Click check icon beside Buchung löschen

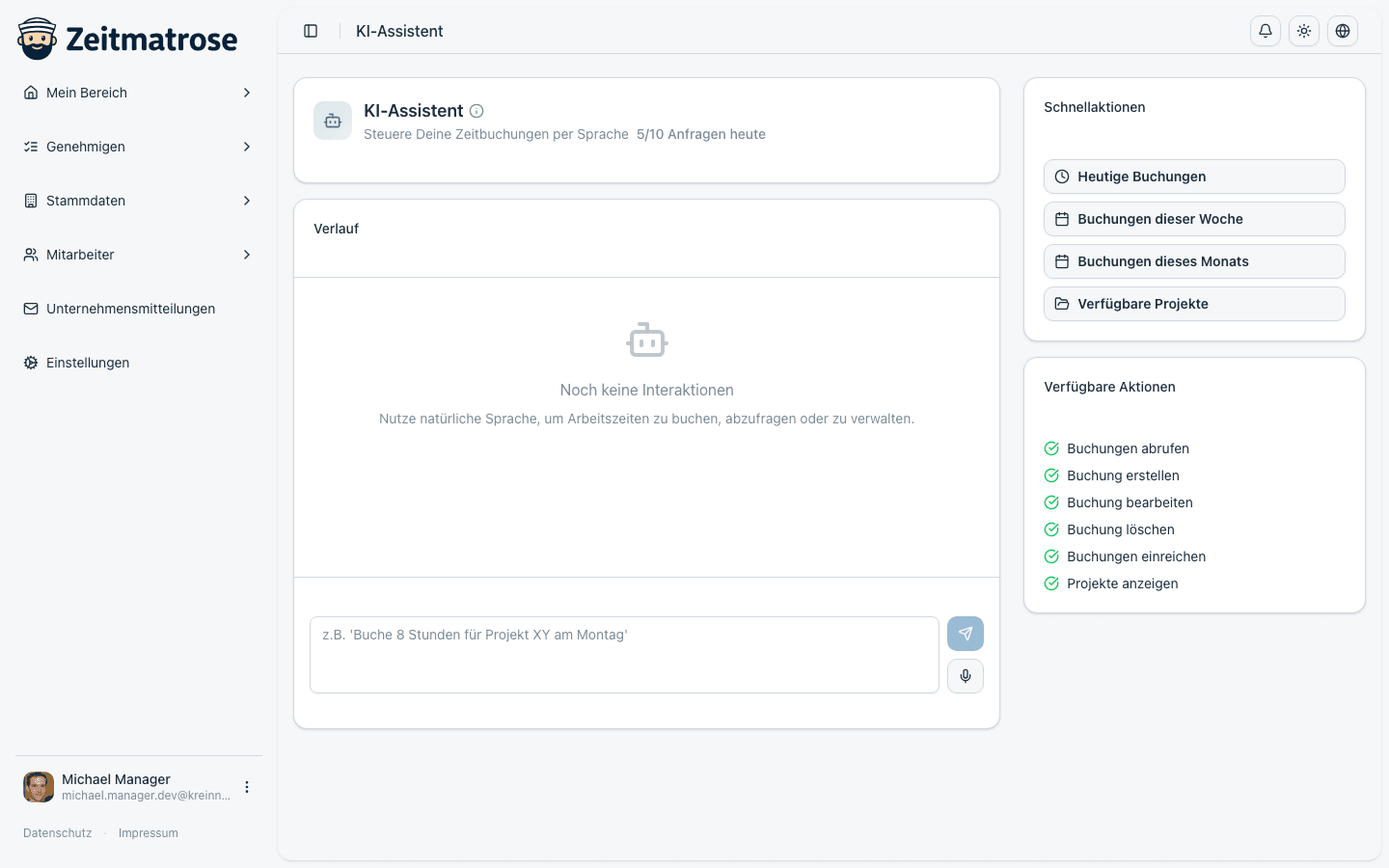pyautogui.click(x=1051, y=529)
